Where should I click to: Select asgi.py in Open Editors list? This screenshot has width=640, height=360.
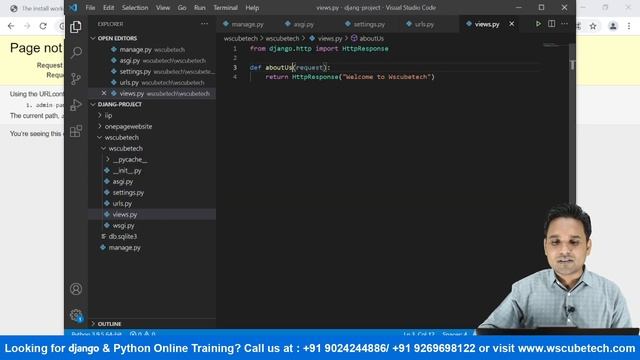[158, 60]
